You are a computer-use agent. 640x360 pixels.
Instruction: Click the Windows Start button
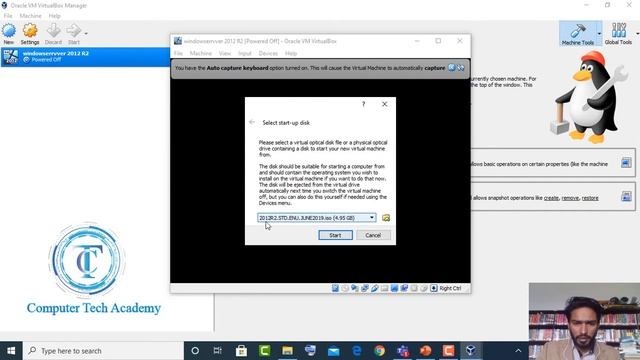click(x=11, y=351)
